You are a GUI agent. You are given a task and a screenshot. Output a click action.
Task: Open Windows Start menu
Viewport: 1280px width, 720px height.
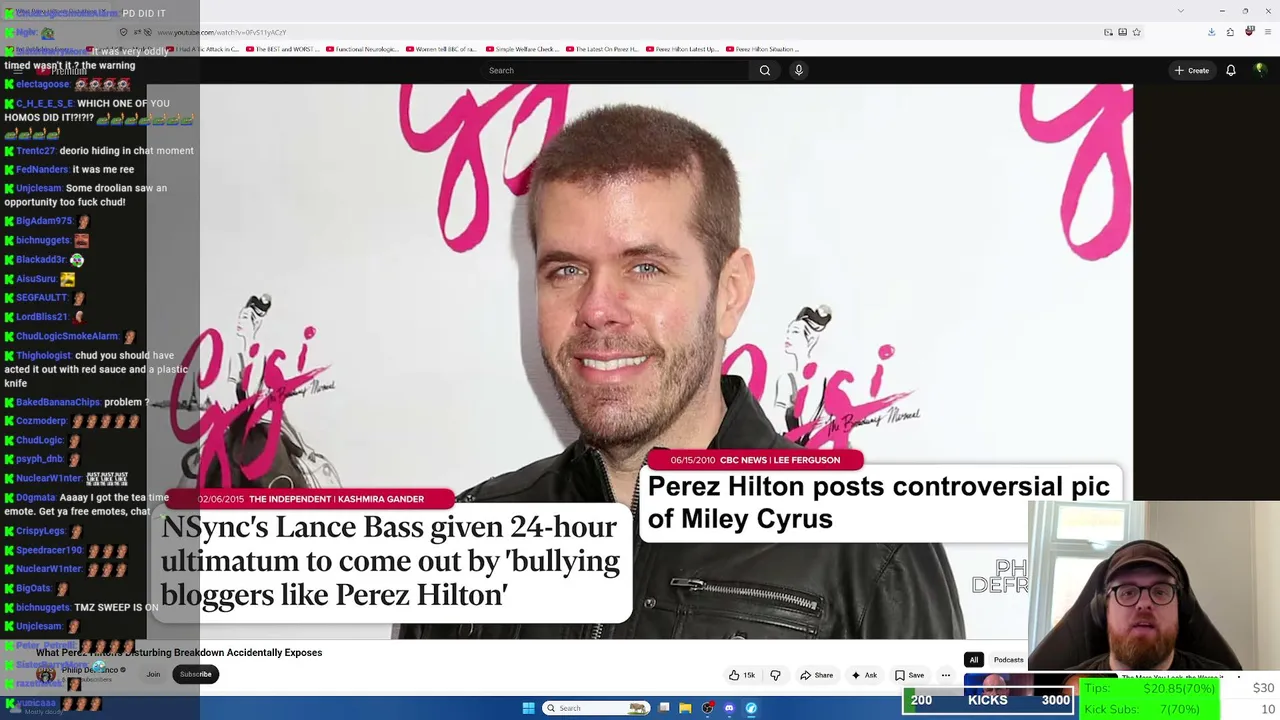tap(528, 708)
